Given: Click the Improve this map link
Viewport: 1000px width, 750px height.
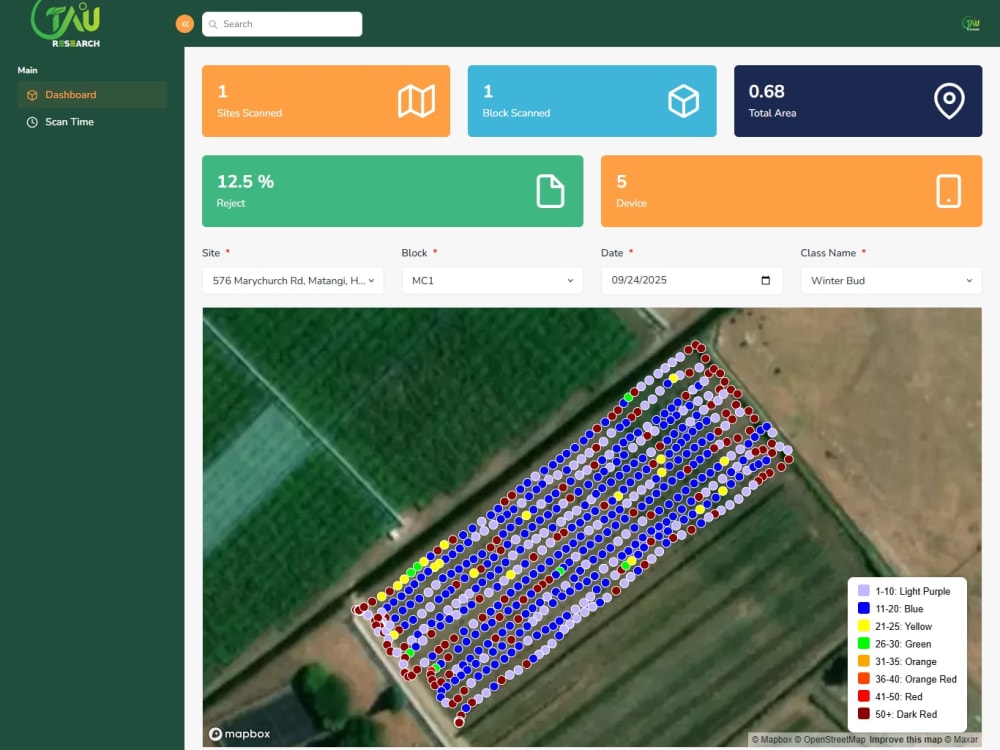Looking at the screenshot, I should (x=905, y=740).
